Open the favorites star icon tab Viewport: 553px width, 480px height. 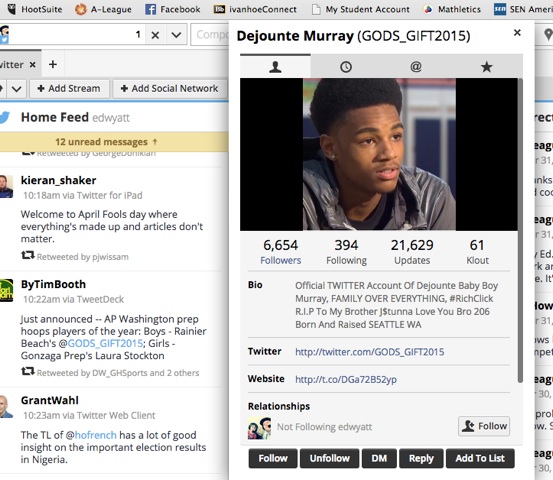tap(486, 66)
